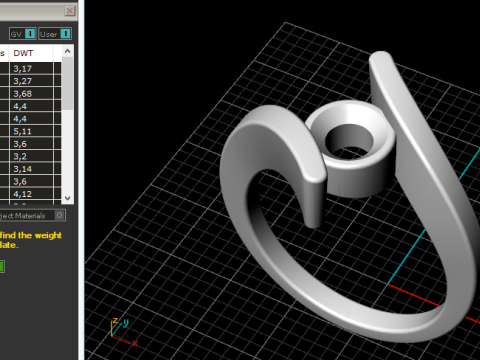This screenshot has height=360, width=480.
Task: Select the DWT cell reading 4,12
Action: 31,194
